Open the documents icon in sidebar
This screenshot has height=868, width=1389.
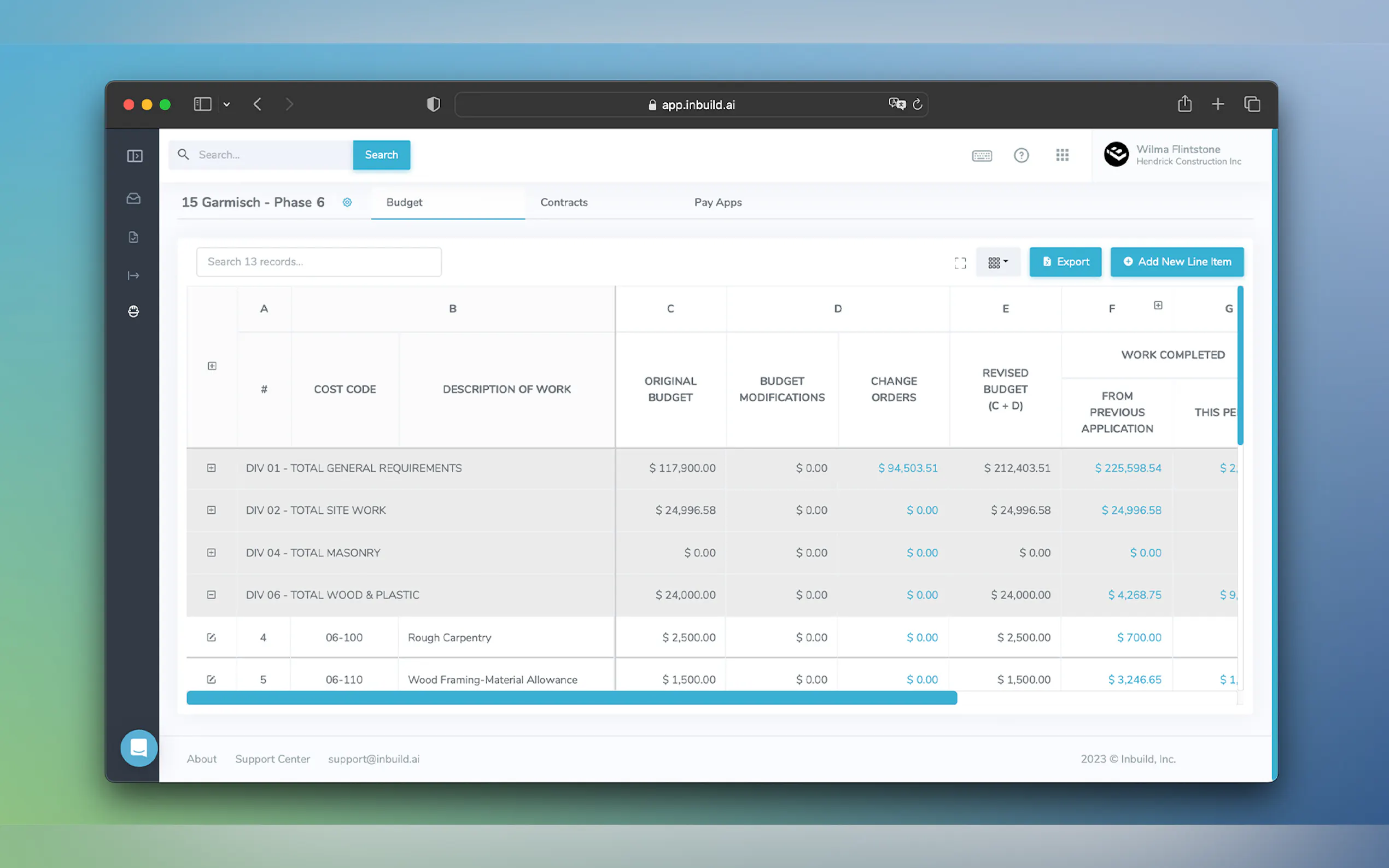133,237
